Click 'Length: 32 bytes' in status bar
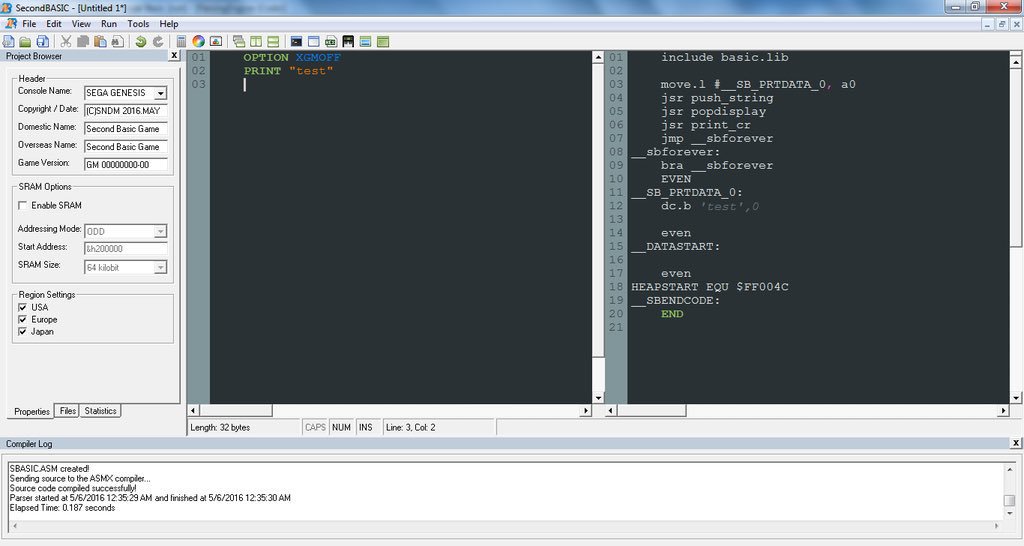 [x=220, y=428]
